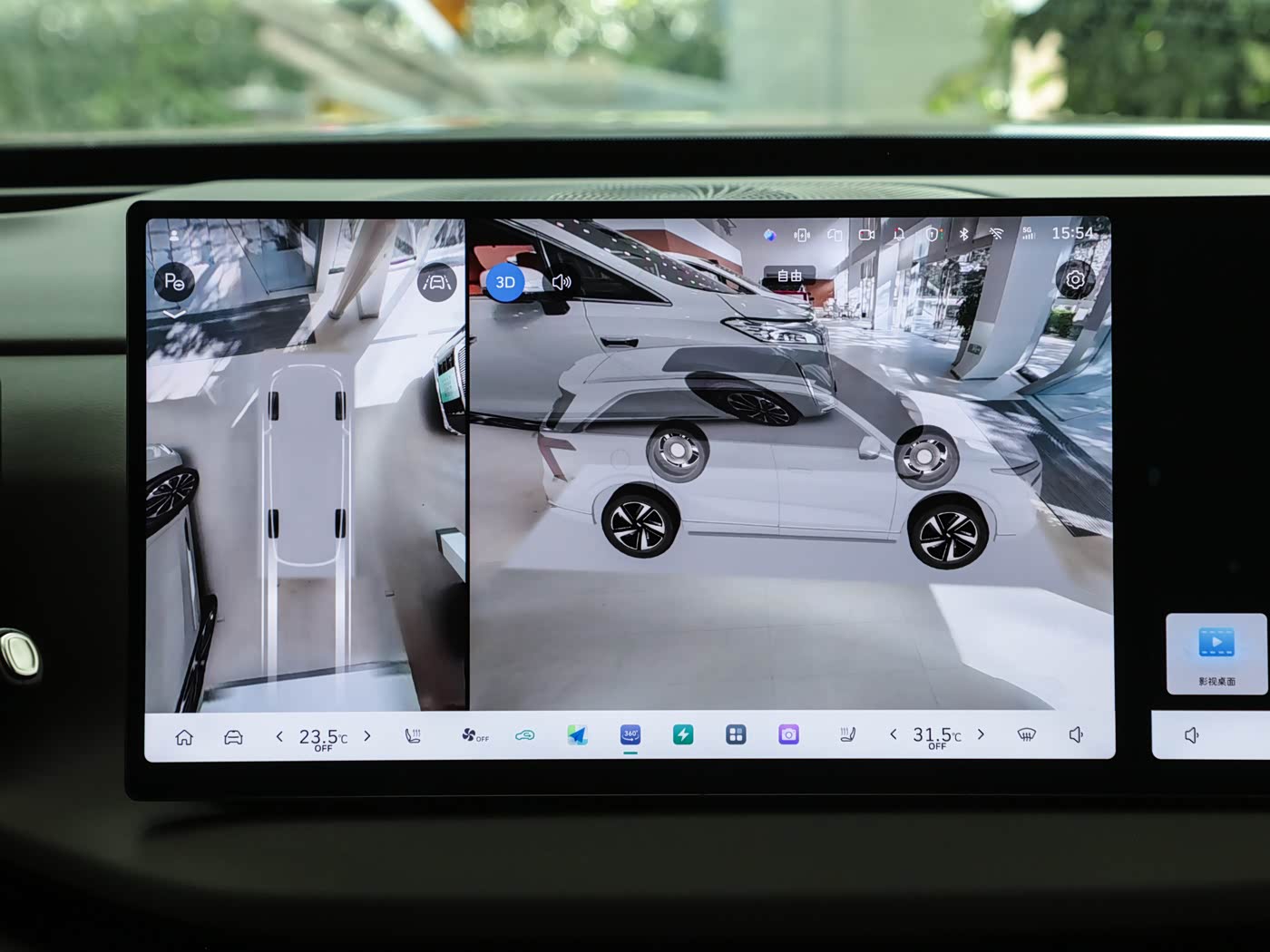Open the 360 surround view app
This screenshot has width=1270, height=952.
click(x=630, y=735)
